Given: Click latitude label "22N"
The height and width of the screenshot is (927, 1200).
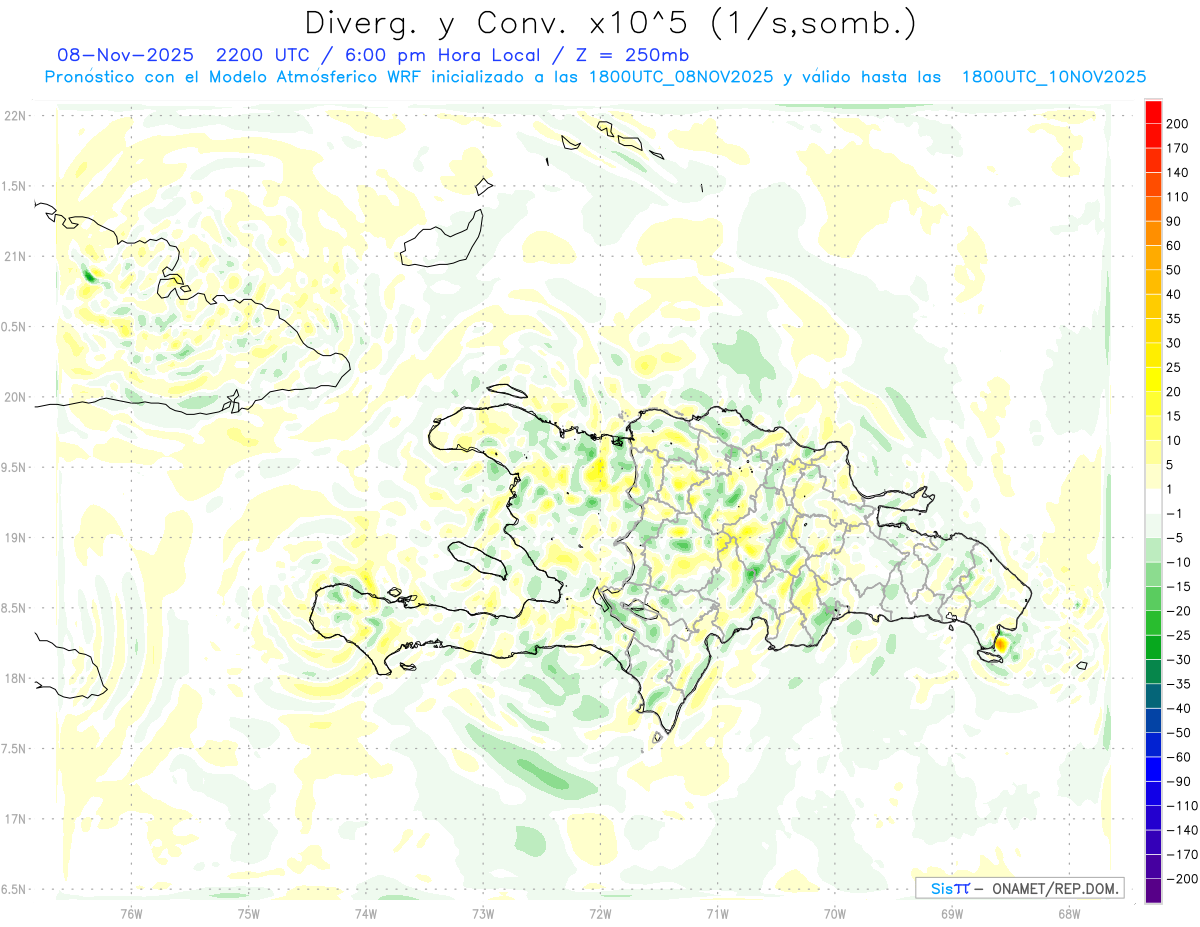Looking at the screenshot, I should coord(15,116).
